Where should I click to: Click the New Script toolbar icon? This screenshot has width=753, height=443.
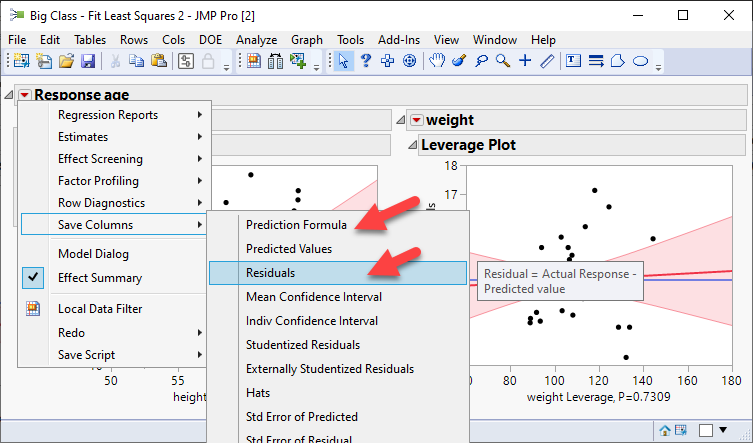coord(44,61)
